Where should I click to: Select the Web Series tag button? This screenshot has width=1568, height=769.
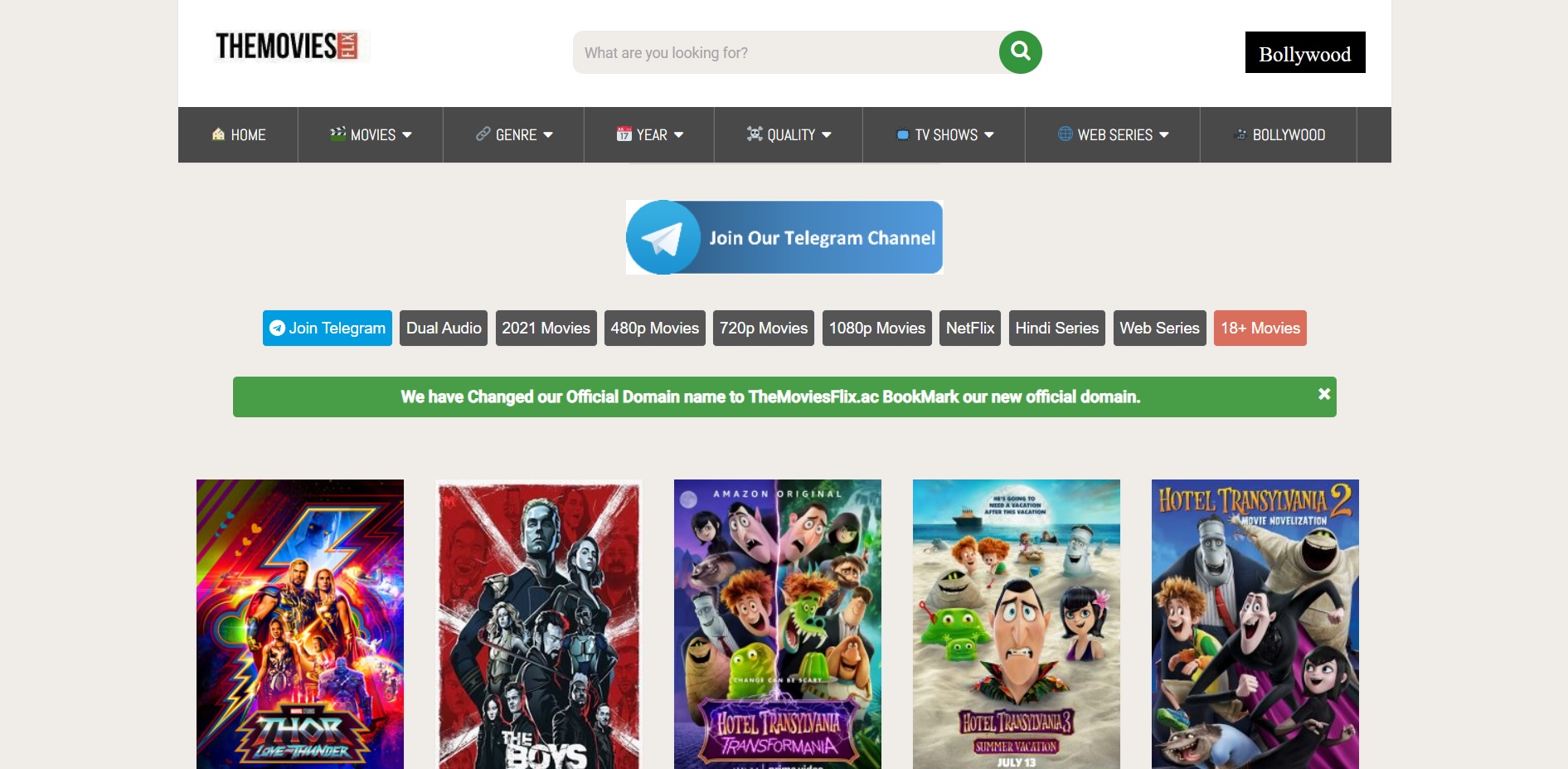[x=1160, y=328]
